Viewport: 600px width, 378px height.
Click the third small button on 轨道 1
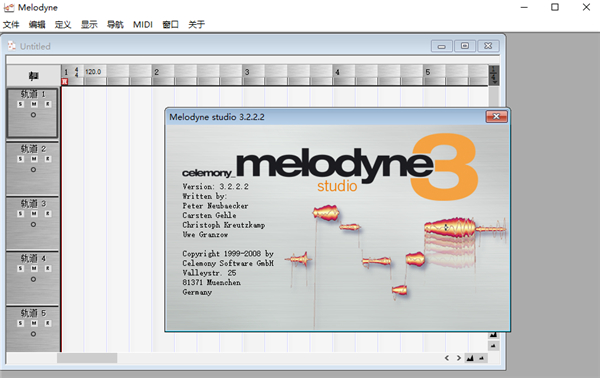pos(48,104)
